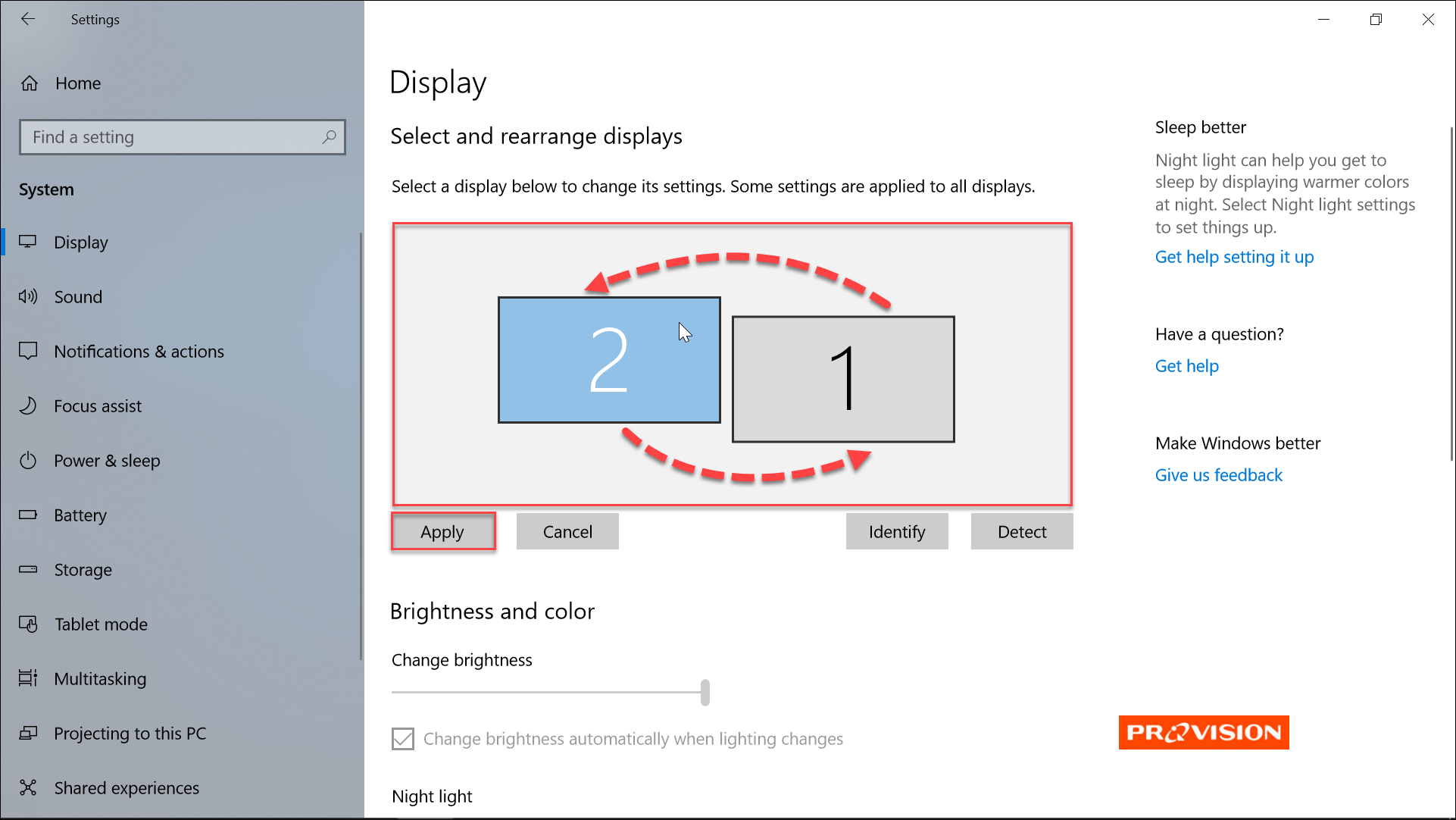Click the Battery icon in sidebar
1456x820 pixels.
click(28, 515)
